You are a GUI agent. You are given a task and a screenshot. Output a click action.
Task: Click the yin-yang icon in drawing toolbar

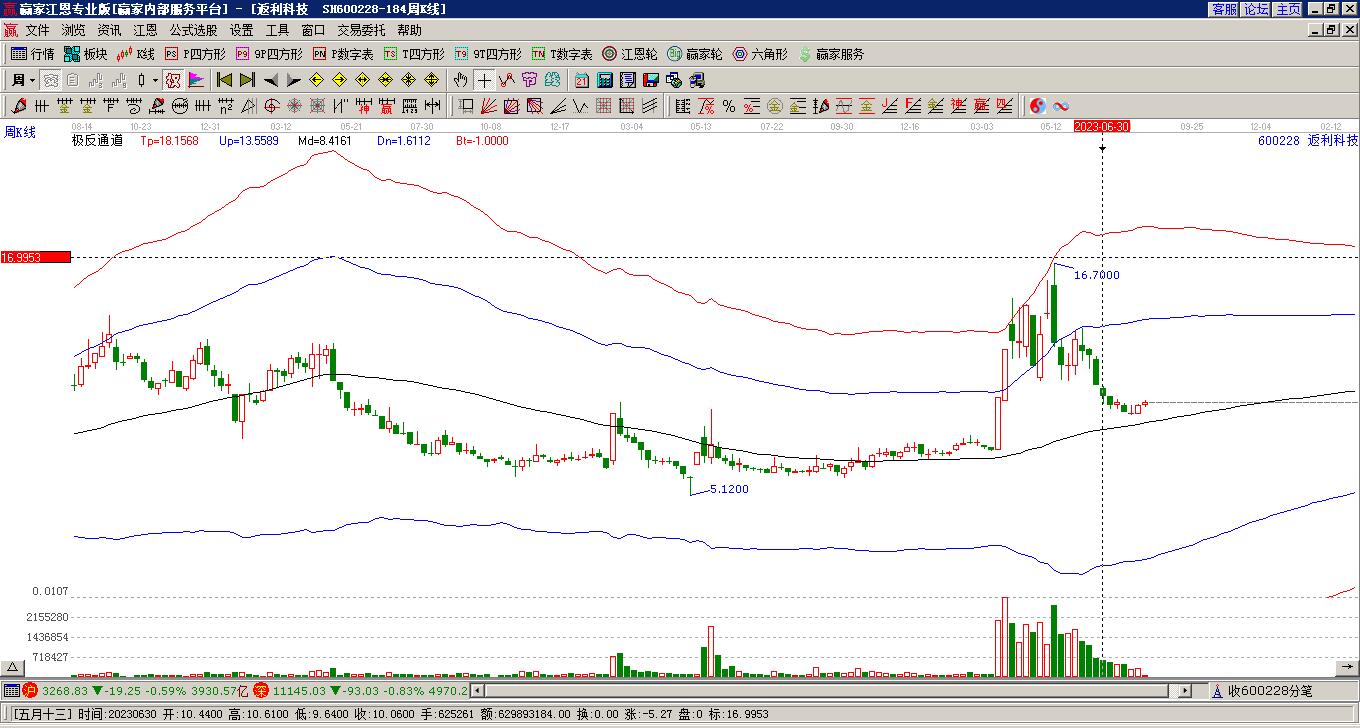click(x=1038, y=106)
